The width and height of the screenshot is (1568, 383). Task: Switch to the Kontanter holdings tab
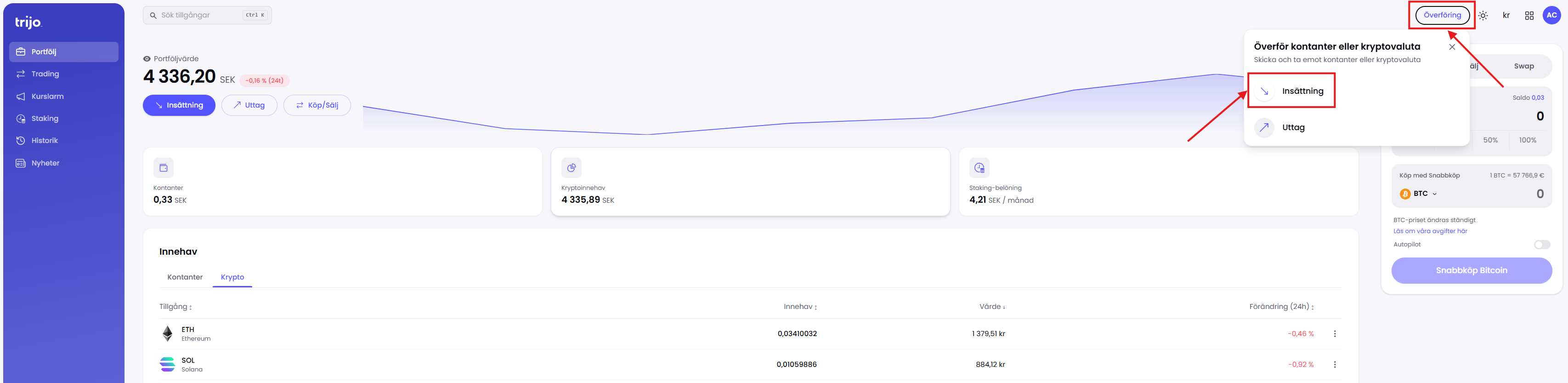pos(185,277)
